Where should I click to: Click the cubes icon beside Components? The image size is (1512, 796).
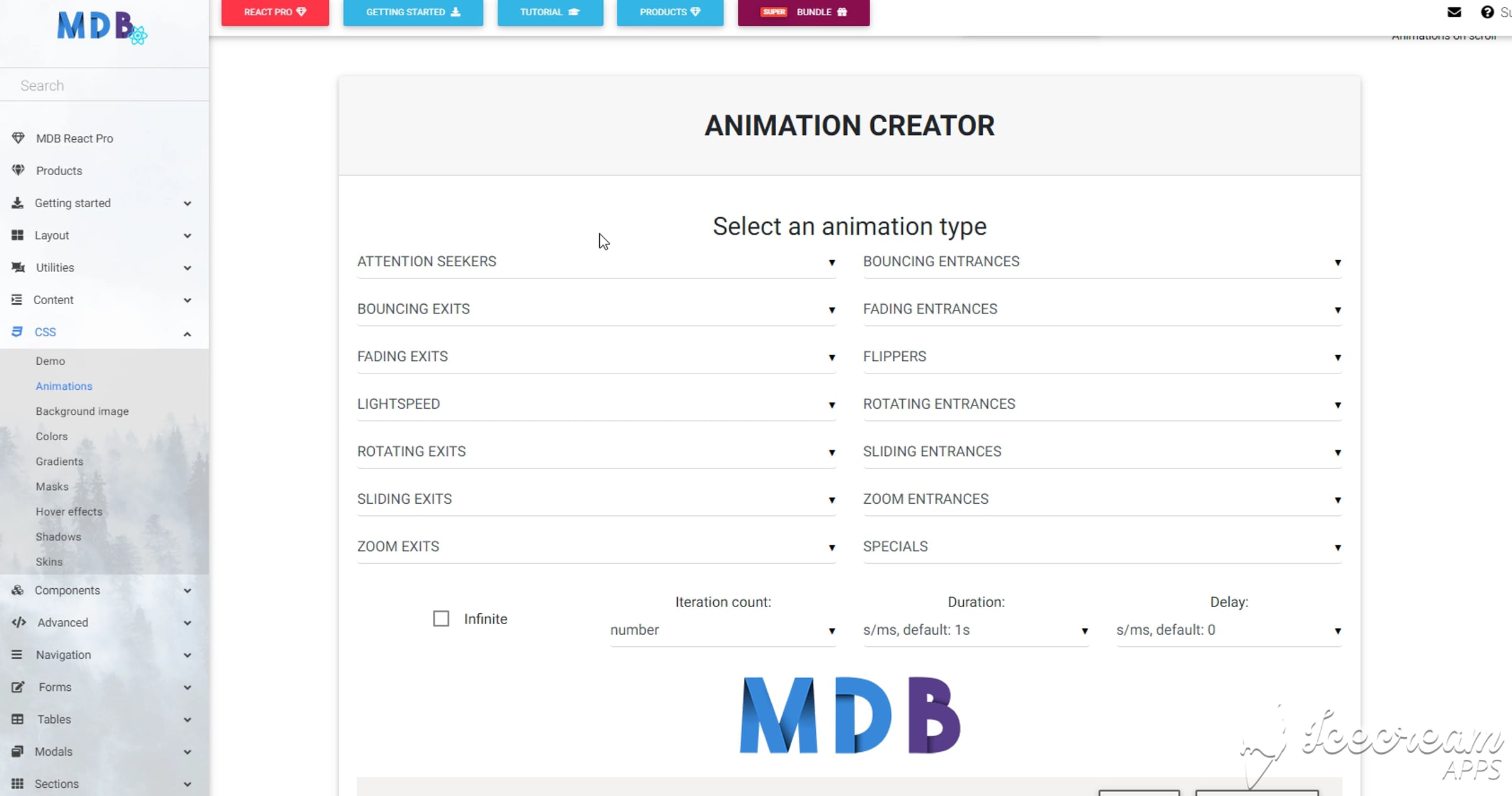click(x=18, y=590)
